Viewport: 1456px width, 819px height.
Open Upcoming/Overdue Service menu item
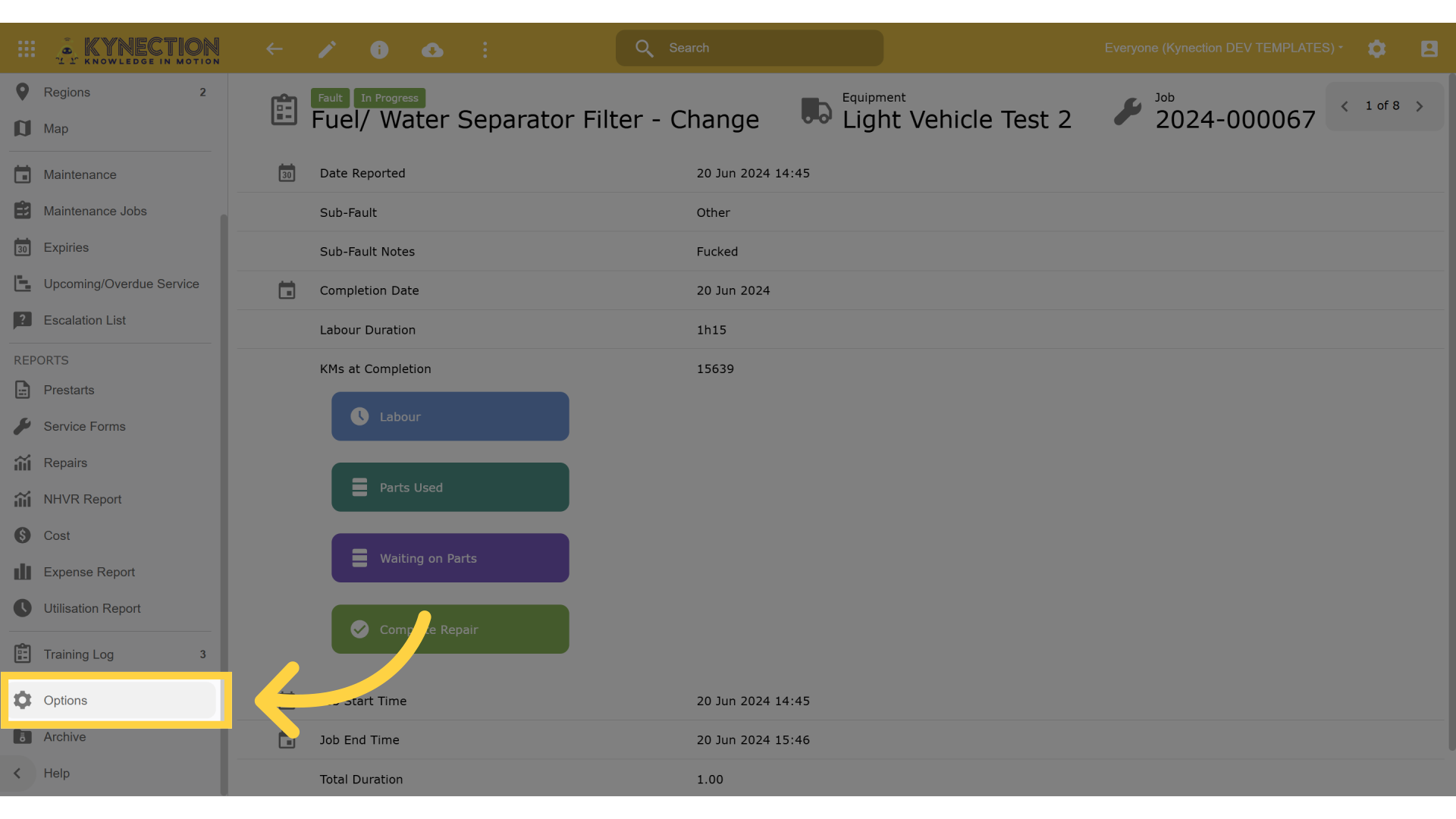click(111, 284)
